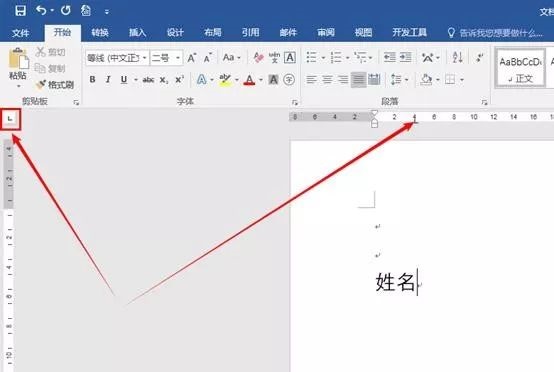The image size is (554, 372).
Task: Switch to the 插入 tab
Action: pyautogui.click(x=137, y=33)
